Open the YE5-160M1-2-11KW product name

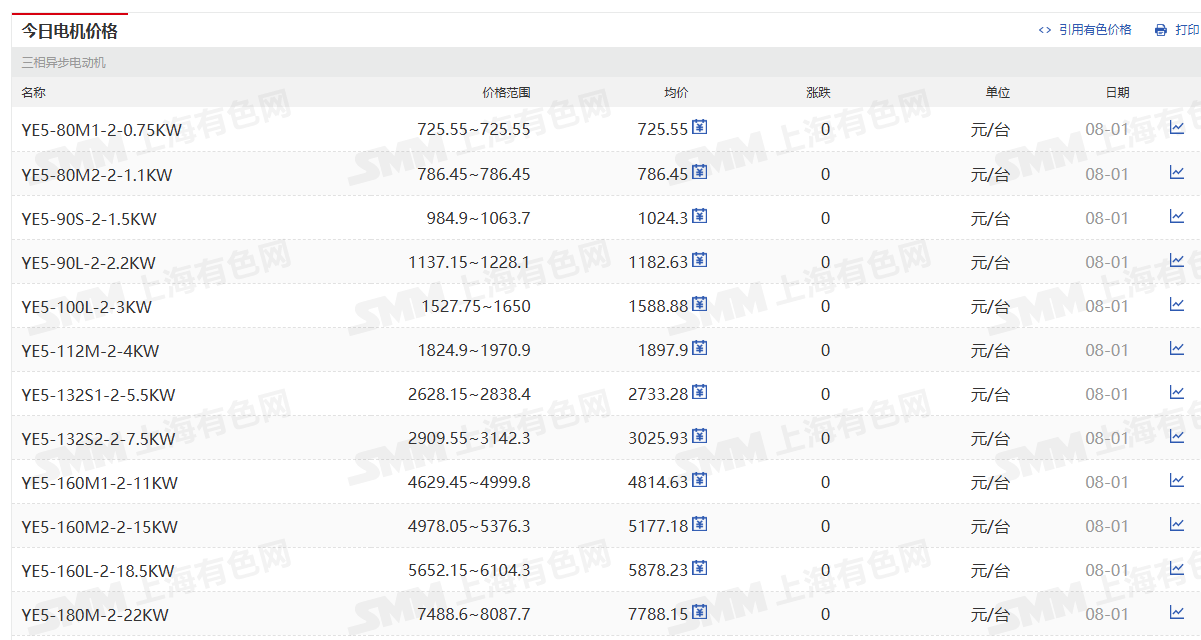(x=100, y=483)
